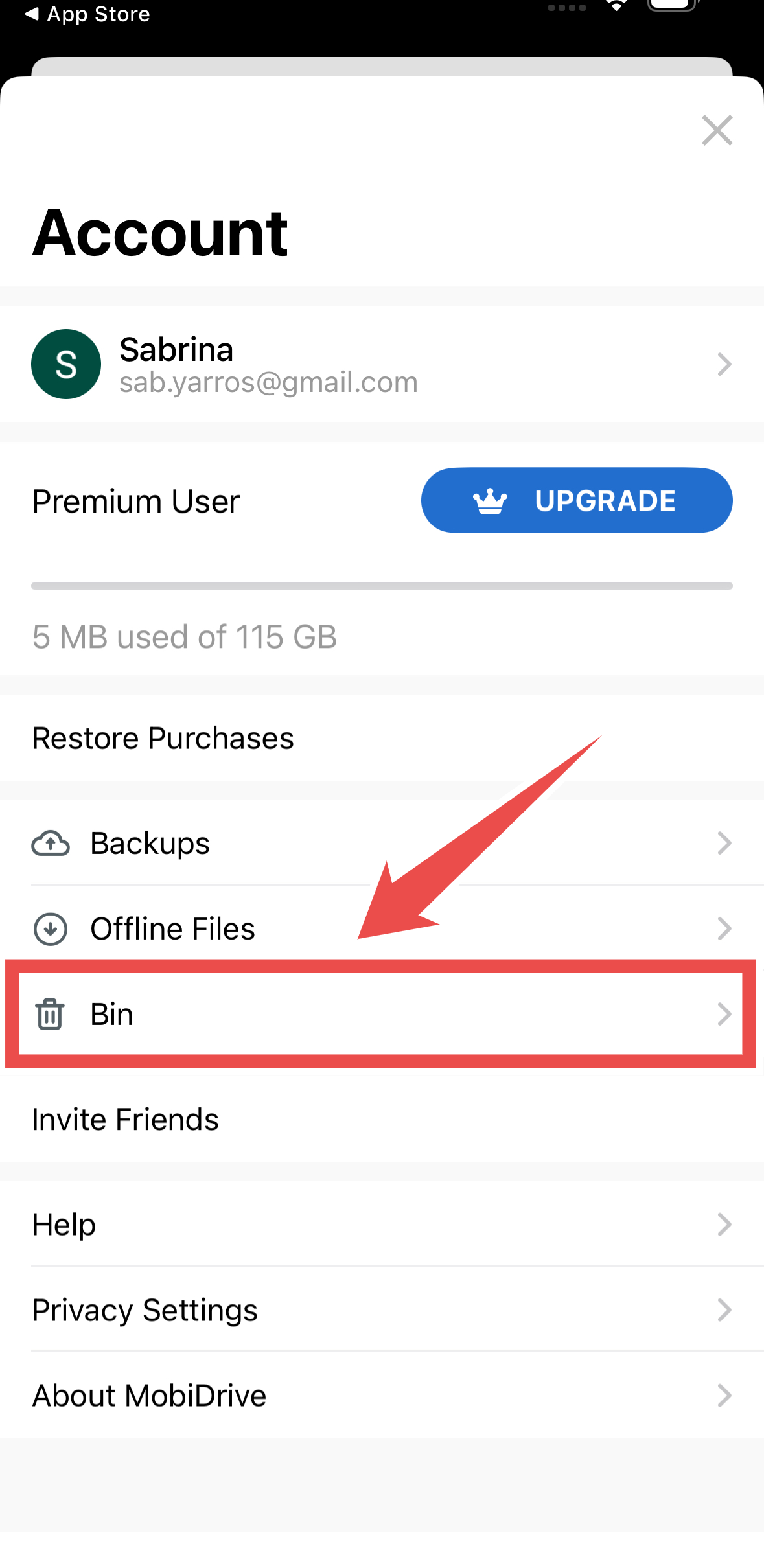The height and width of the screenshot is (1568, 764).
Task: Expand Sabrina profile details chevron
Action: coord(724,364)
